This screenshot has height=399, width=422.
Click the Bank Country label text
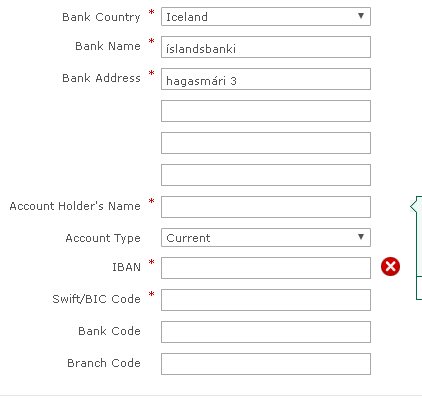pyautogui.click(x=101, y=17)
